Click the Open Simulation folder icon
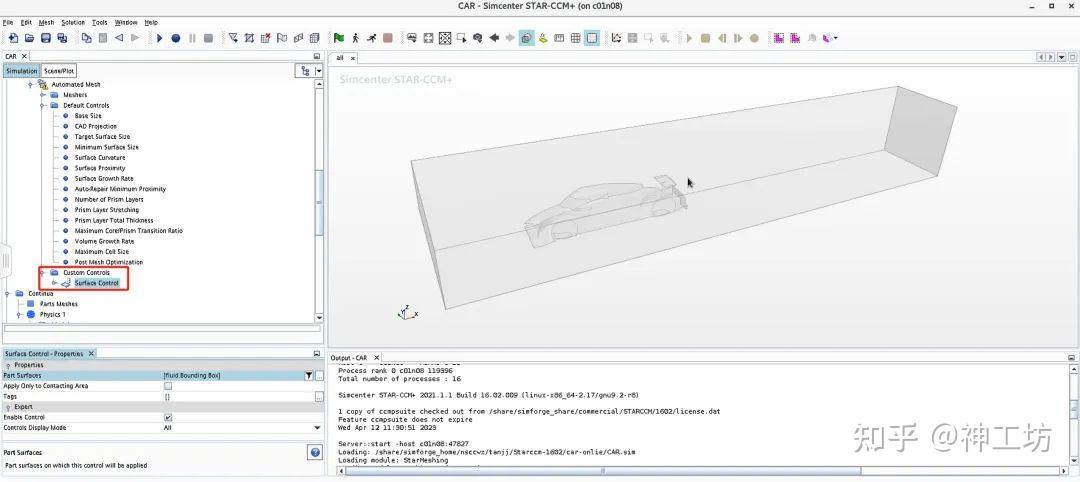The width and height of the screenshot is (1080, 482). [29, 39]
